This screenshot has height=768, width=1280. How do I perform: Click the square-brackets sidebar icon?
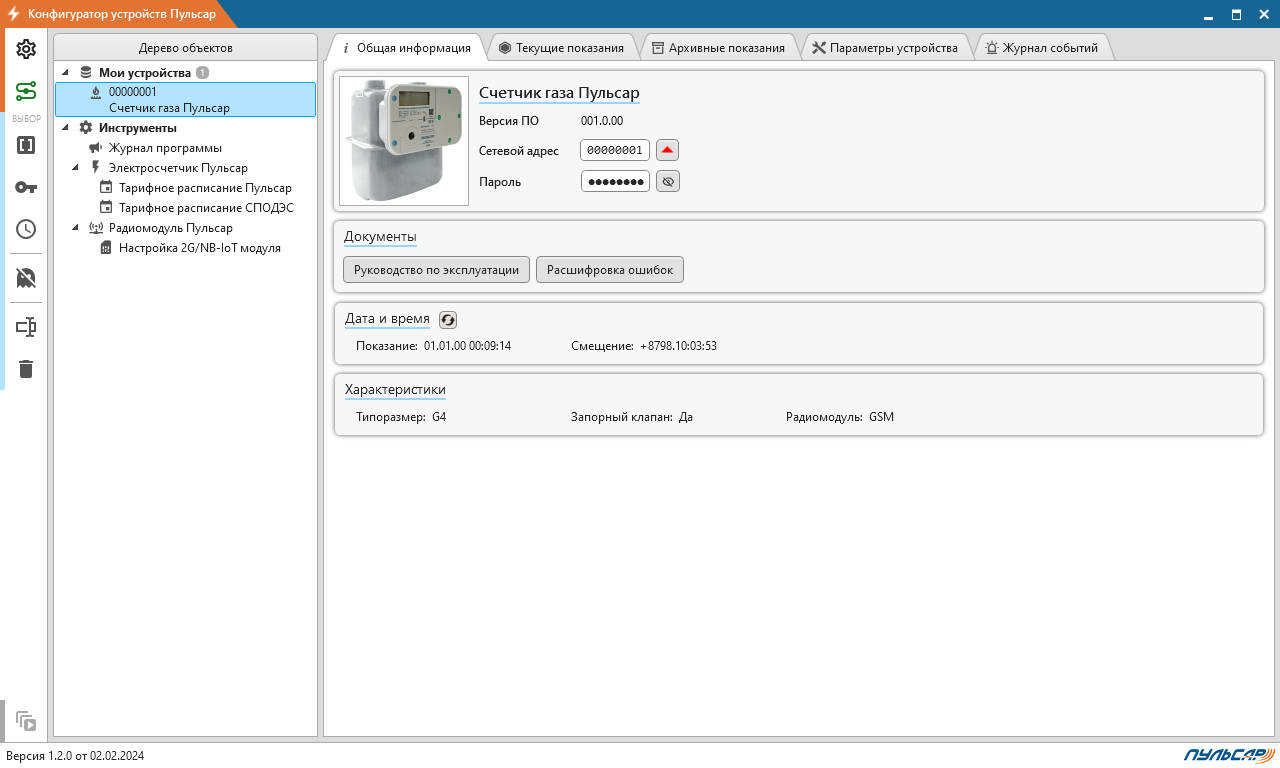[x=26, y=145]
